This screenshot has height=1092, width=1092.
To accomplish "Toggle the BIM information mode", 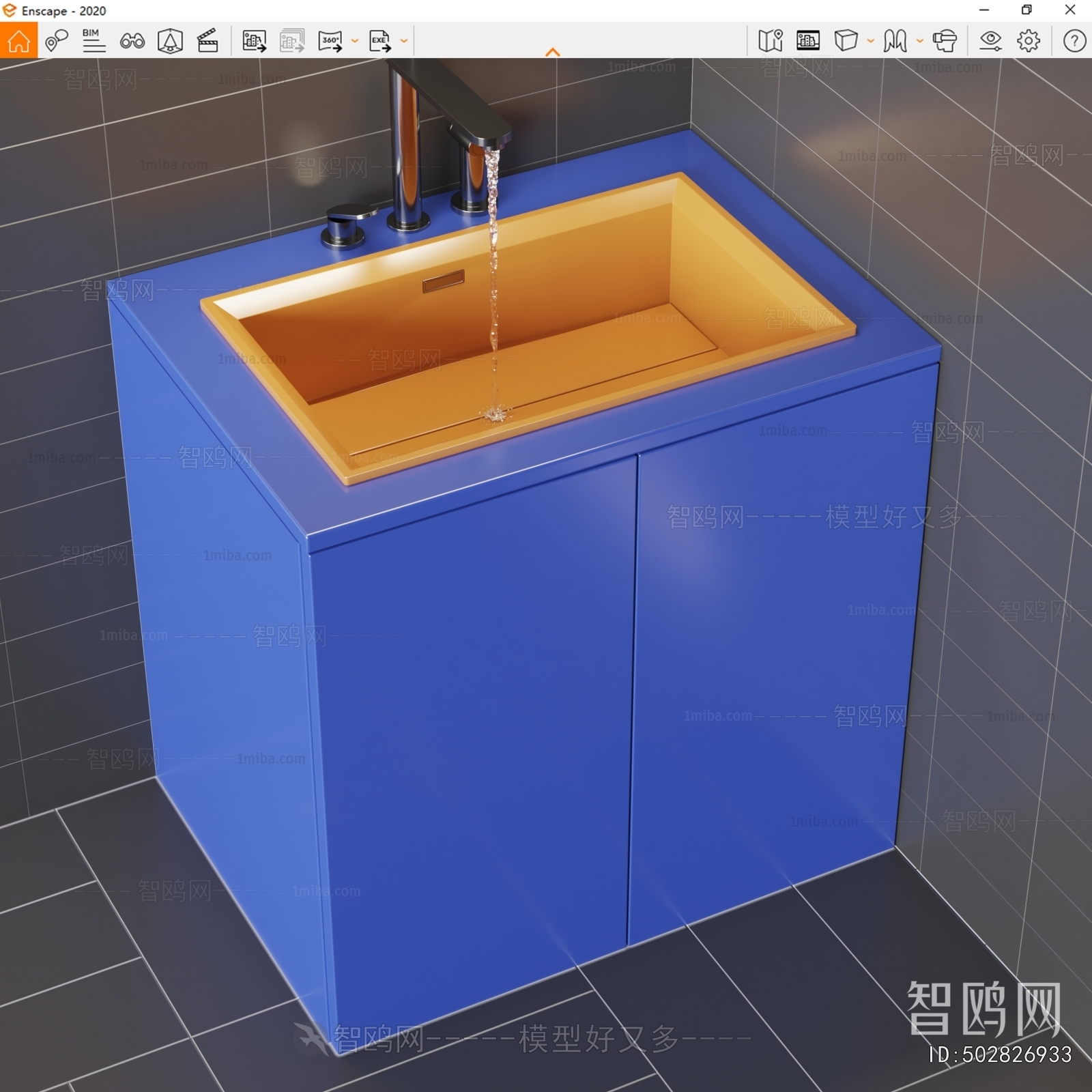I will point(94,41).
